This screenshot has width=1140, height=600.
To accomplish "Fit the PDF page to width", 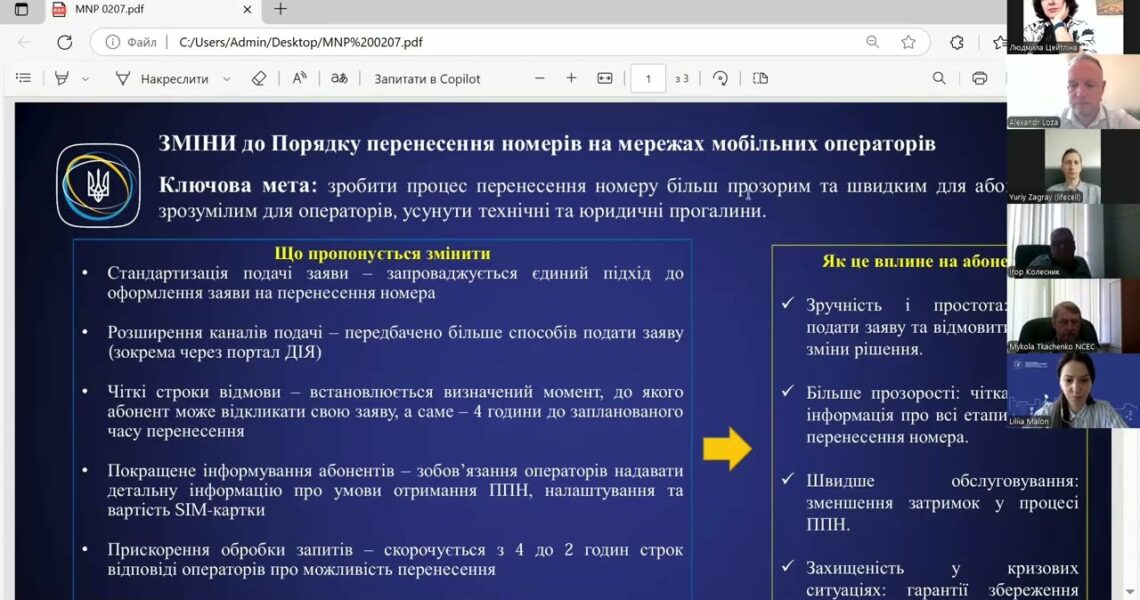I will click(x=605, y=78).
